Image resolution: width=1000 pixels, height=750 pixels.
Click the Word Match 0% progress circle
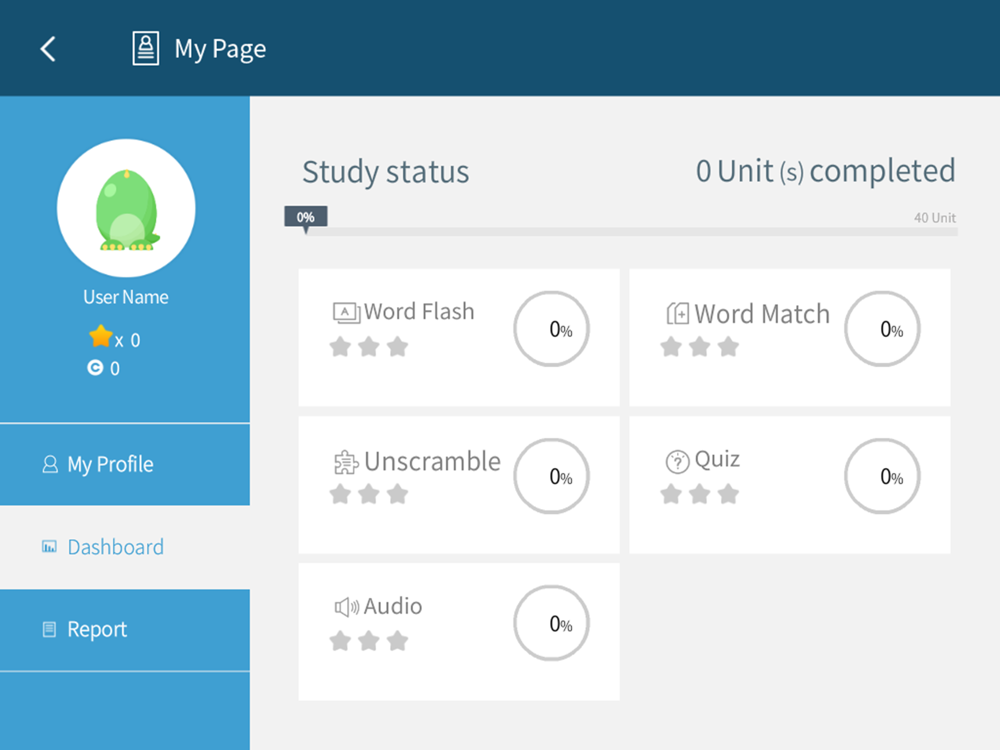point(883,329)
